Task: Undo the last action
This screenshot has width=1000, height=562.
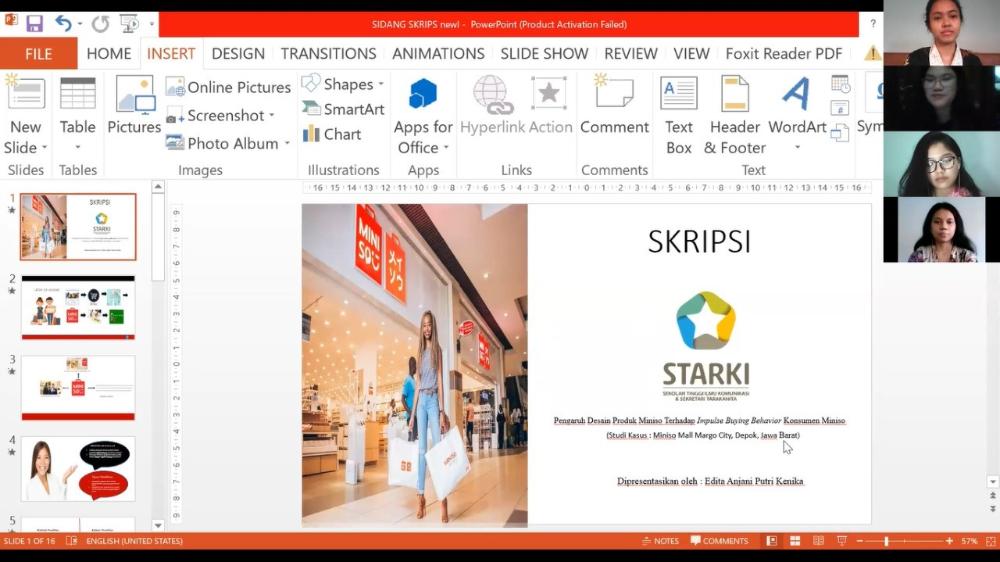Action: (63, 24)
